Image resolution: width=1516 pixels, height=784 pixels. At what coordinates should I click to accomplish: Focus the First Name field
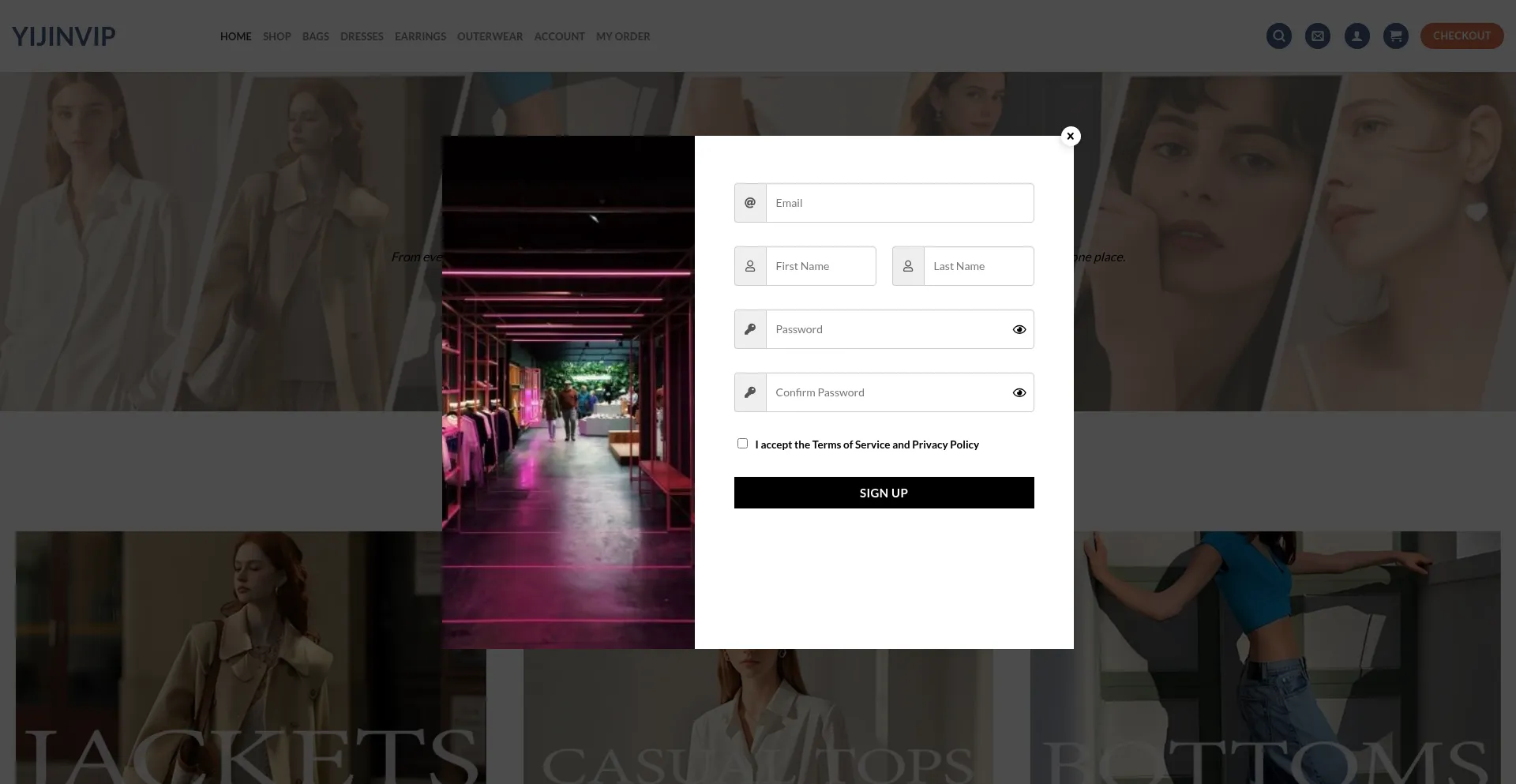tap(820, 266)
